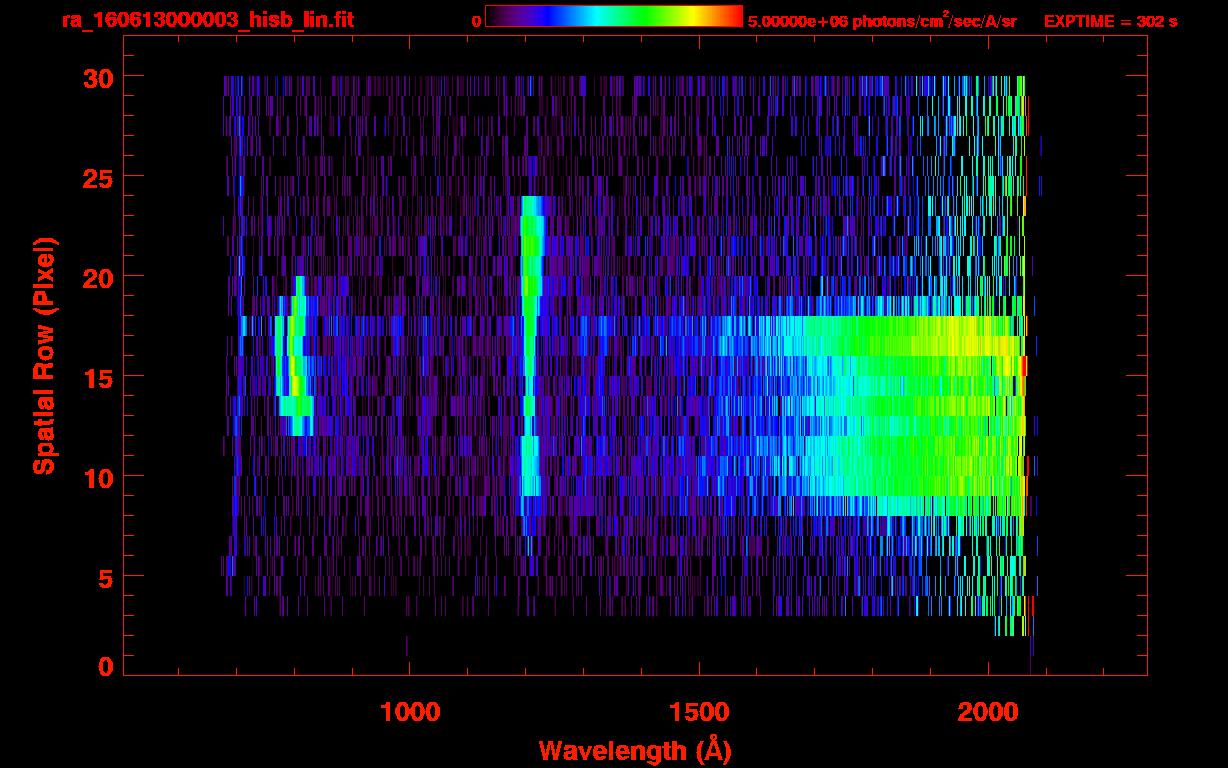Click the 2000 wavelength tick label
Screen dimensions: 1228x768
[x=988, y=711]
